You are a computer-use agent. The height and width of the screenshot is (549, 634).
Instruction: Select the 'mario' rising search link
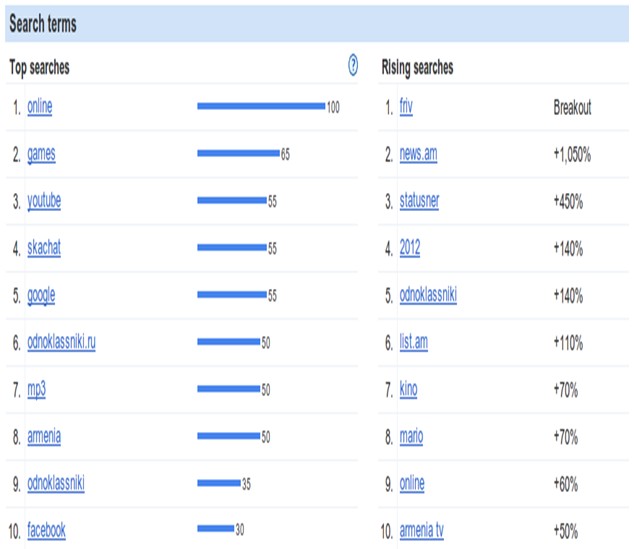(411, 436)
